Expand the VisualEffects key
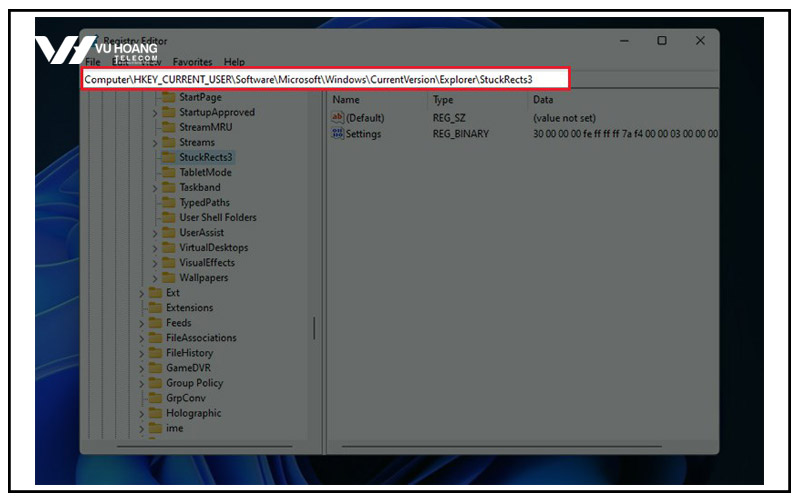Screen dimensions: 800x500 pyautogui.click(x=155, y=263)
